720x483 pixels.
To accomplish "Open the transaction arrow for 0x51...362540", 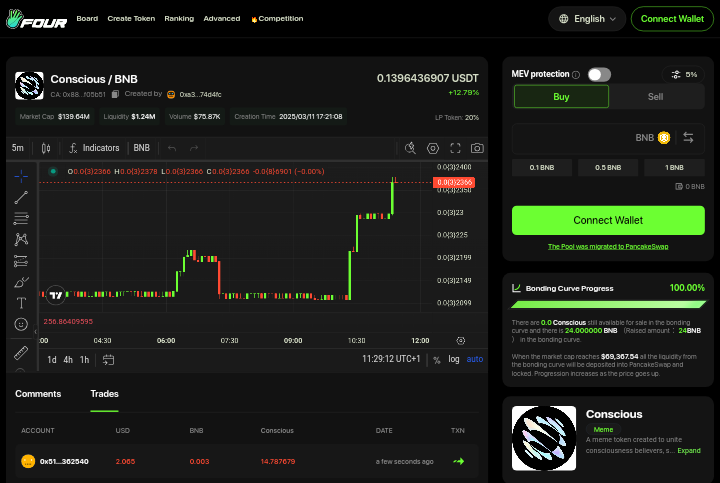I will [458, 461].
